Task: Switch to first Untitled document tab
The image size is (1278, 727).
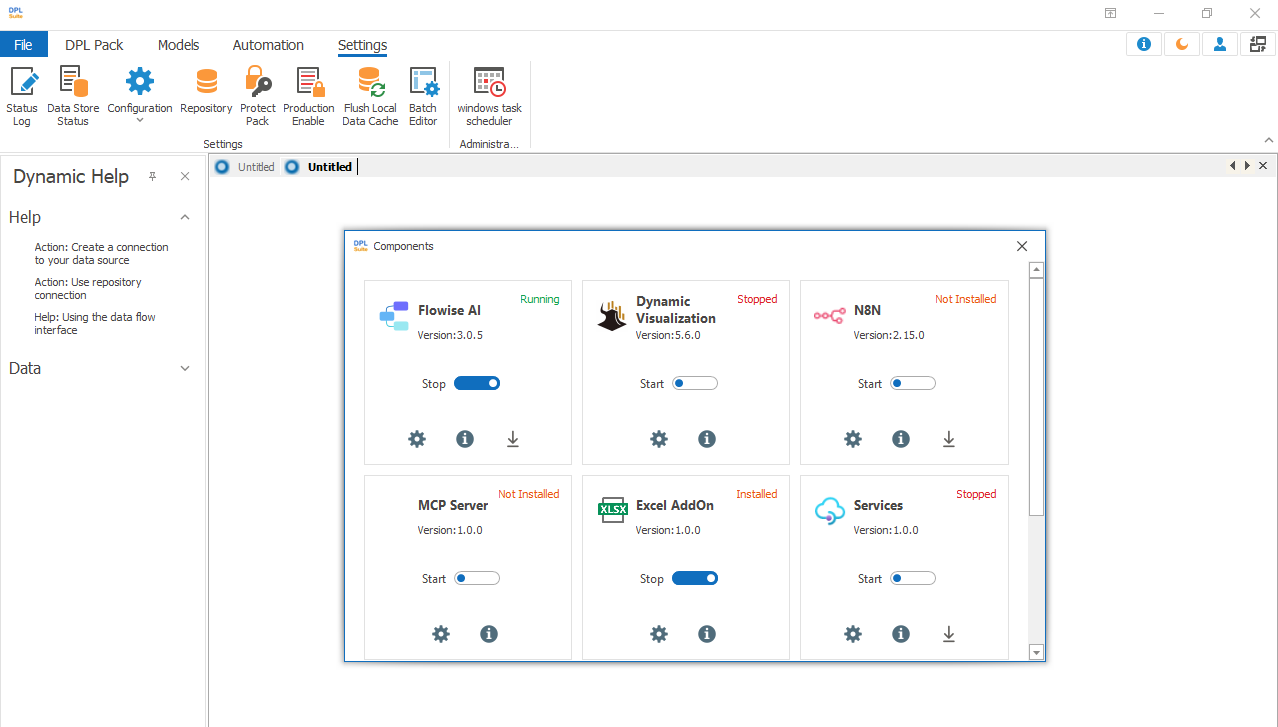Action: coord(245,167)
